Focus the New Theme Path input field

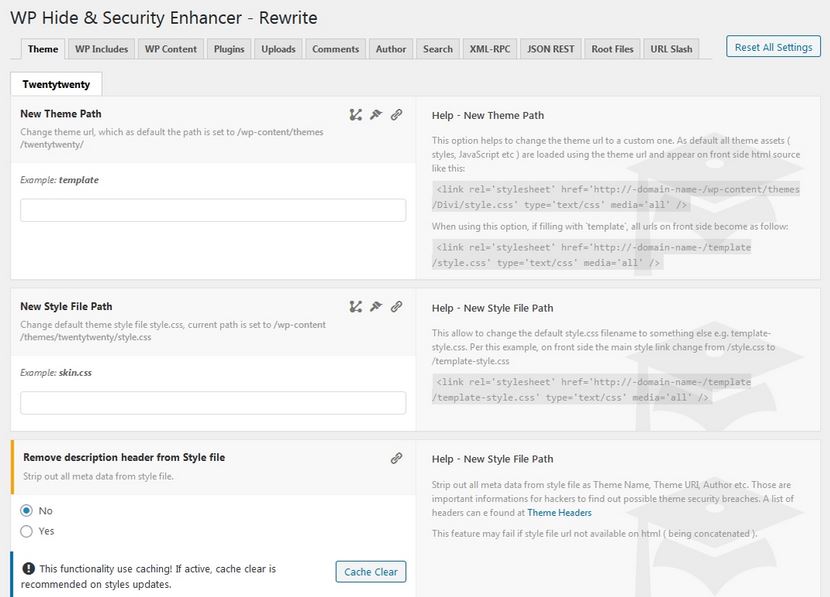[213, 210]
